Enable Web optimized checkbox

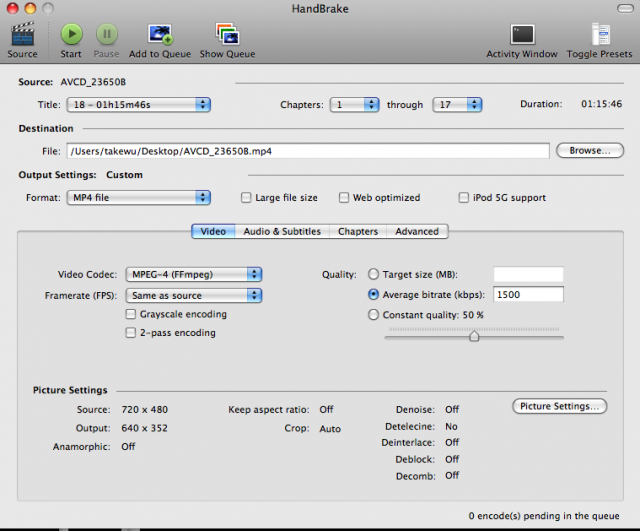click(344, 198)
